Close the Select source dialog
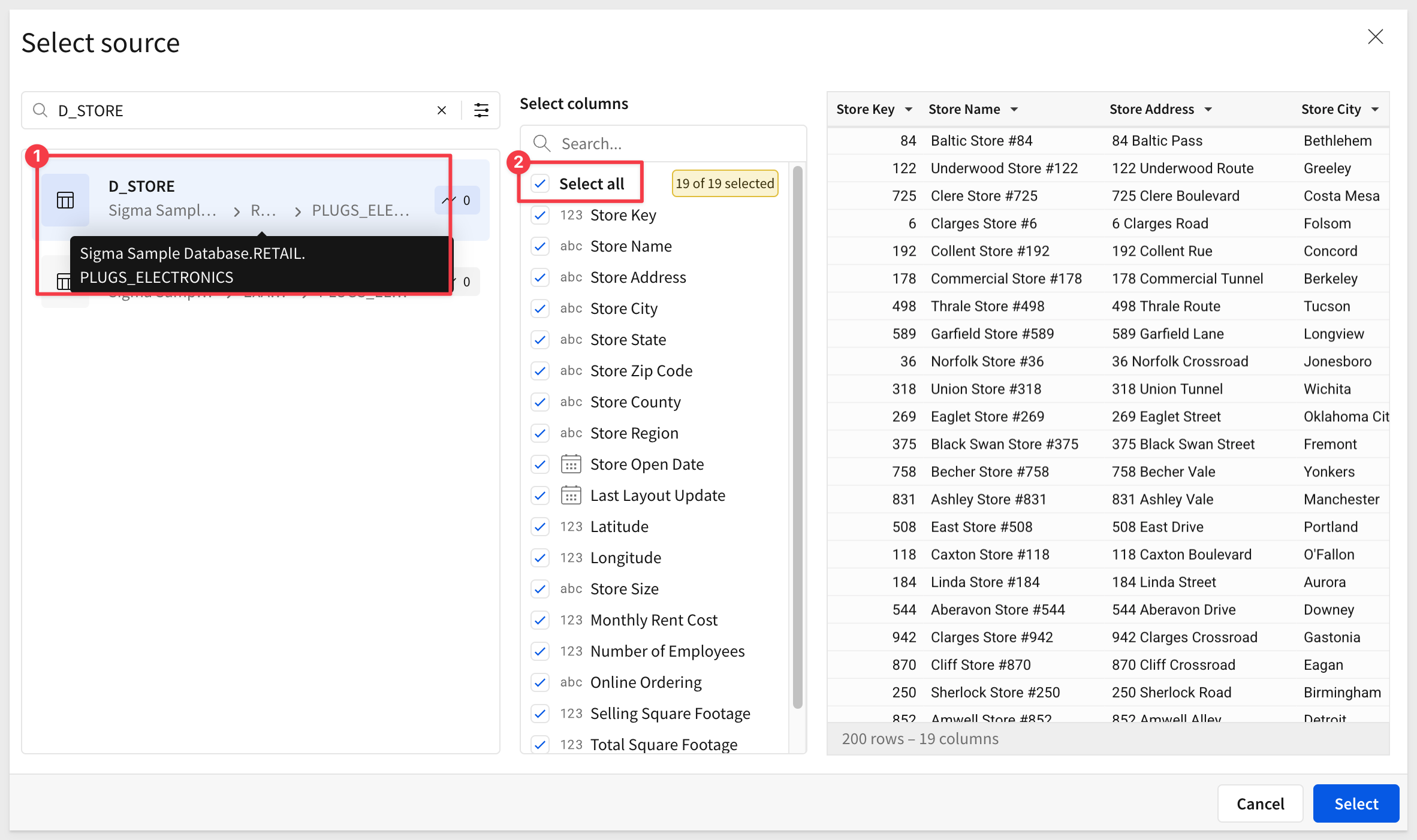 click(x=1375, y=37)
